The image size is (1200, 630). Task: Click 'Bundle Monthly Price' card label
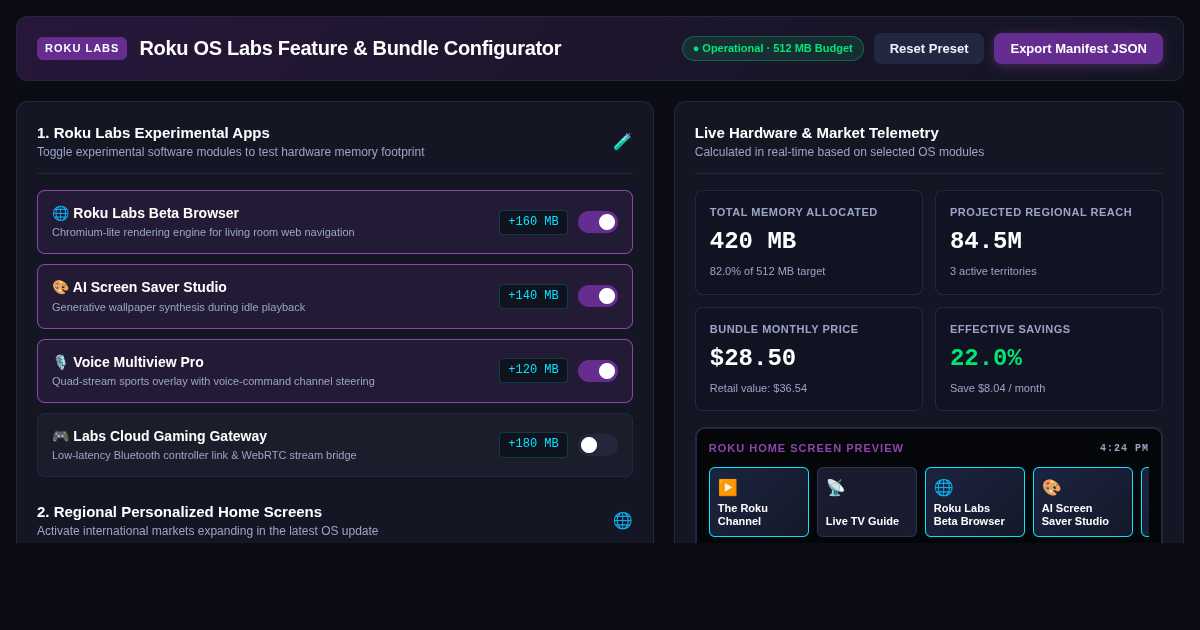click(x=784, y=329)
